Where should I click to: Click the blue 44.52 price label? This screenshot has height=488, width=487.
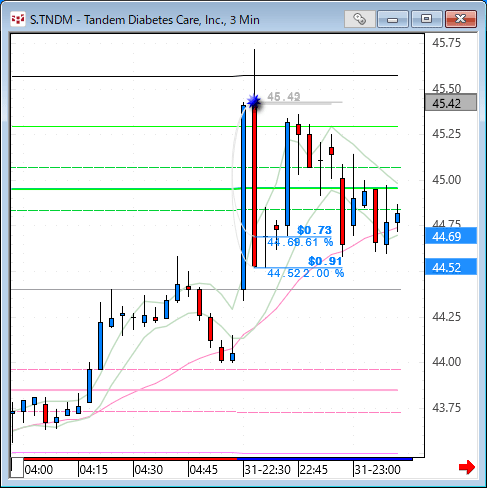[x=451, y=267]
